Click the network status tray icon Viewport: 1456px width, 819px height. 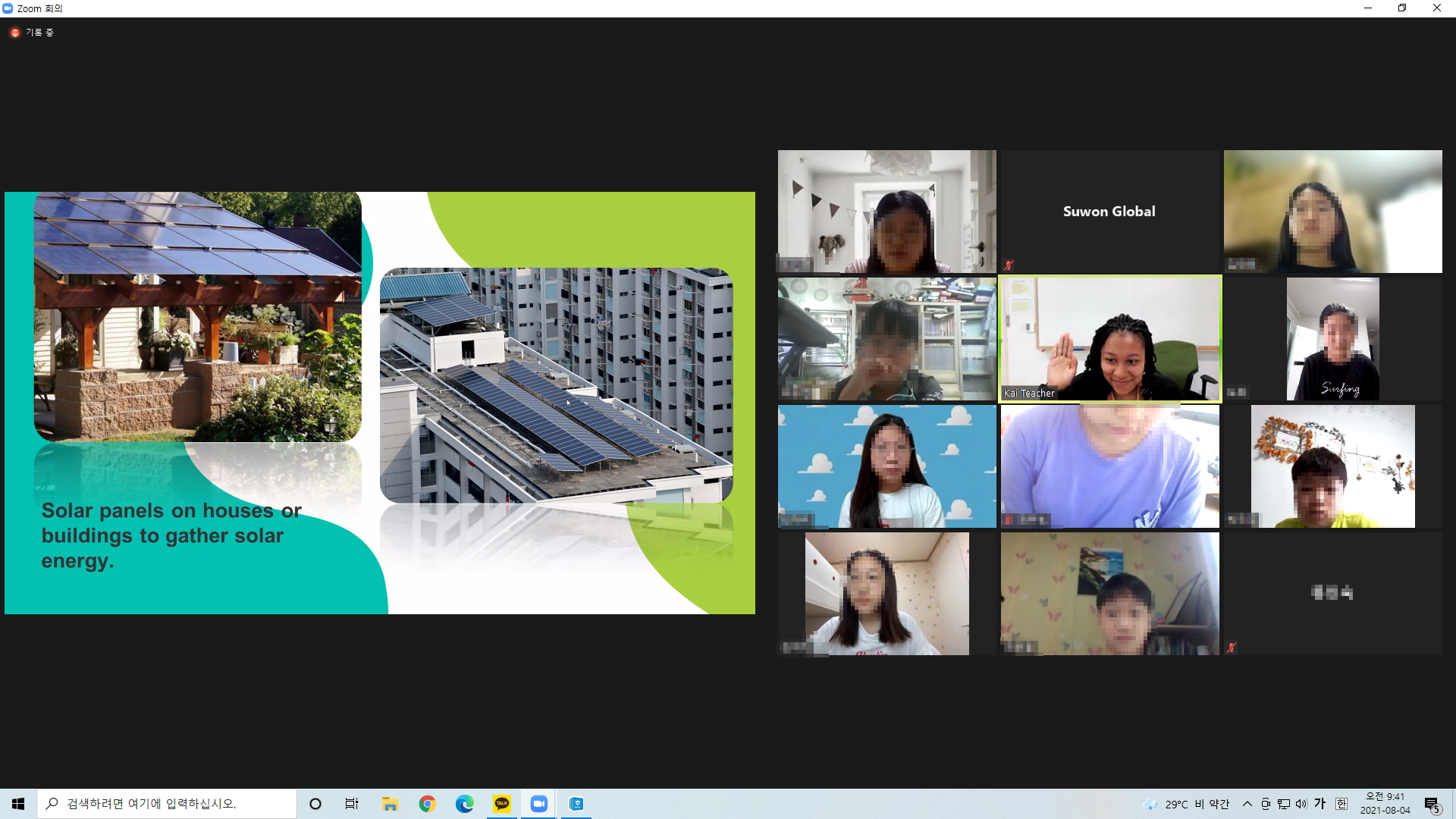pos(1283,804)
